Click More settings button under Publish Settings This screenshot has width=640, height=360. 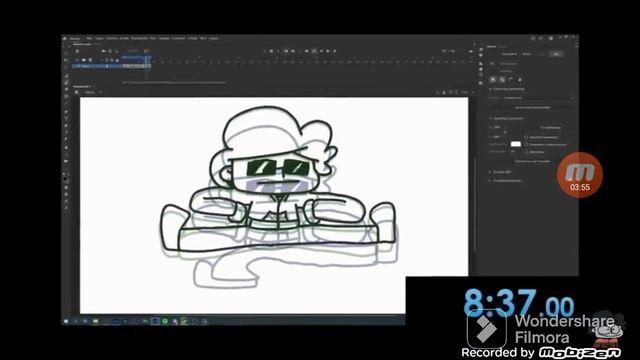click(x=532, y=107)
